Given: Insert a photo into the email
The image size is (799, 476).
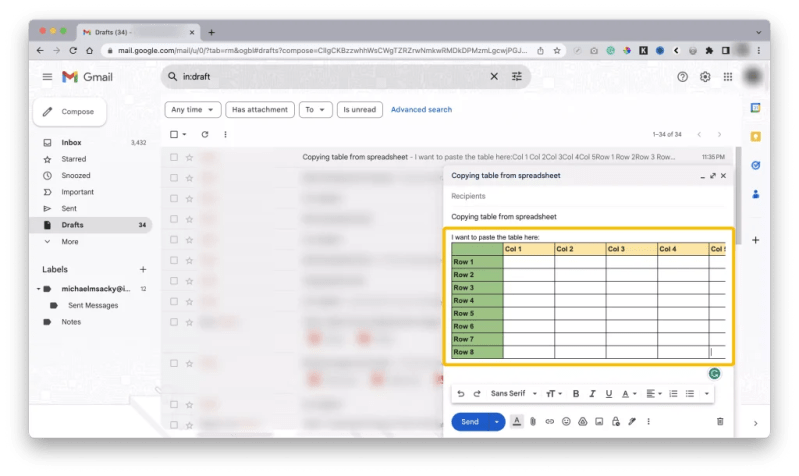Looking at the screenshot, I should [x=599, y=422].
